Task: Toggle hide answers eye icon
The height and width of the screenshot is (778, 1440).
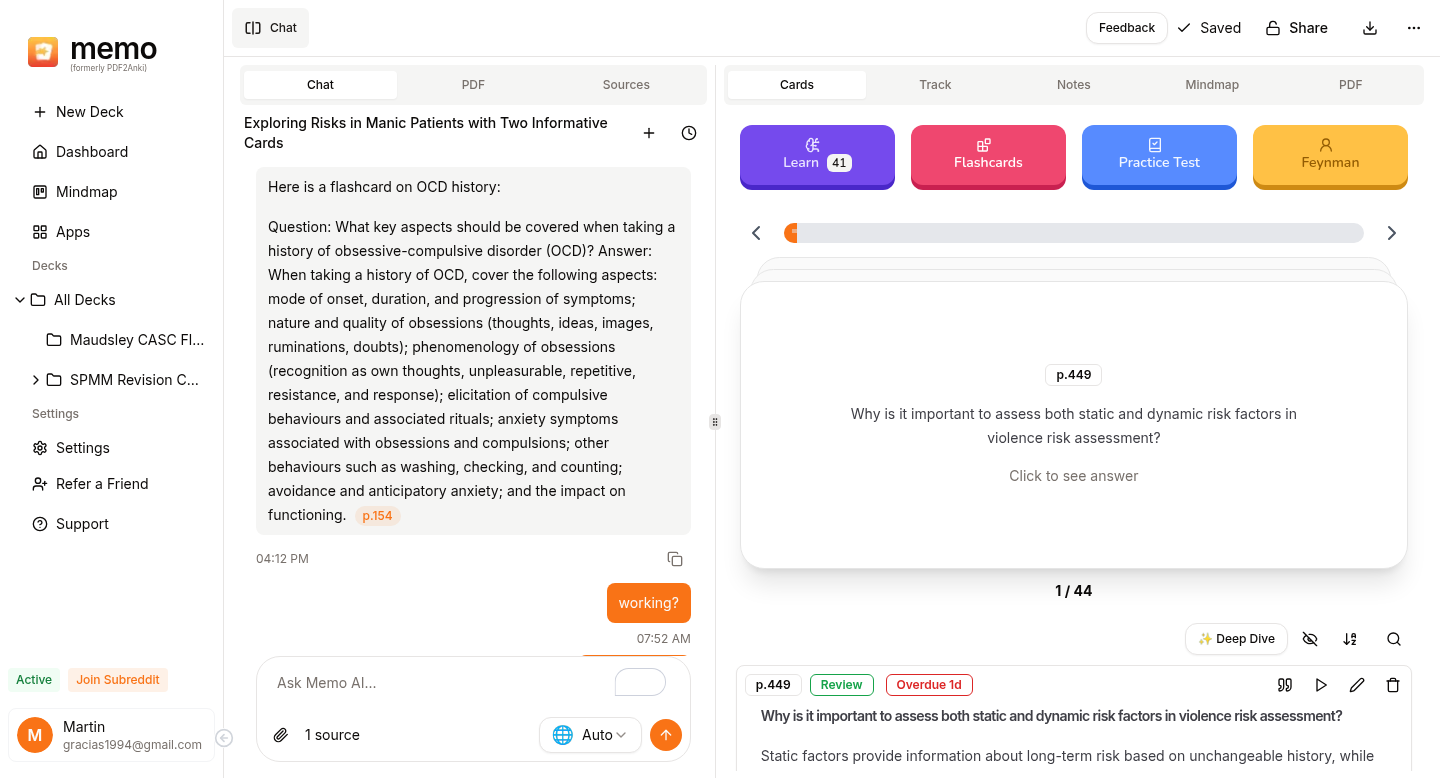Action: 1310,639
